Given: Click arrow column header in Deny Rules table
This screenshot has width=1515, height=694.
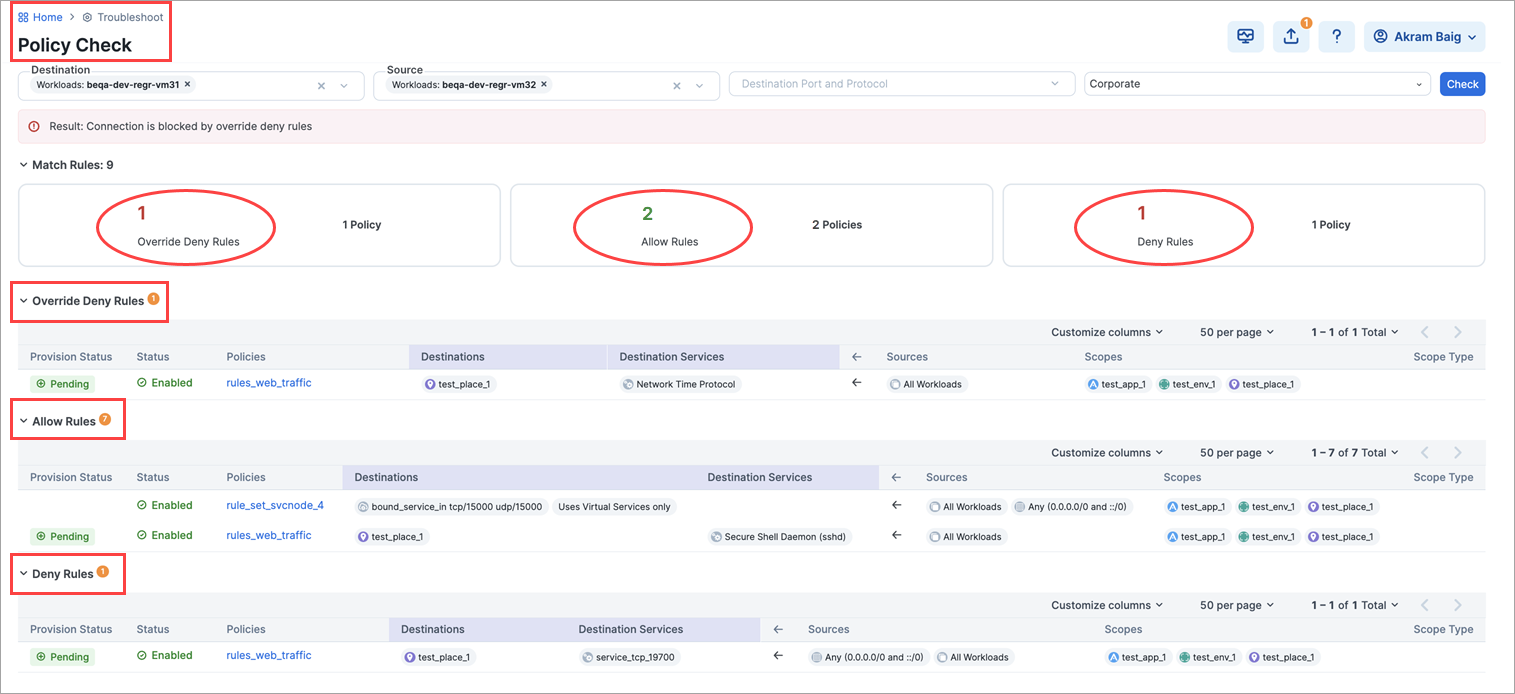Looking at the screenshot, I should point(777,630).
